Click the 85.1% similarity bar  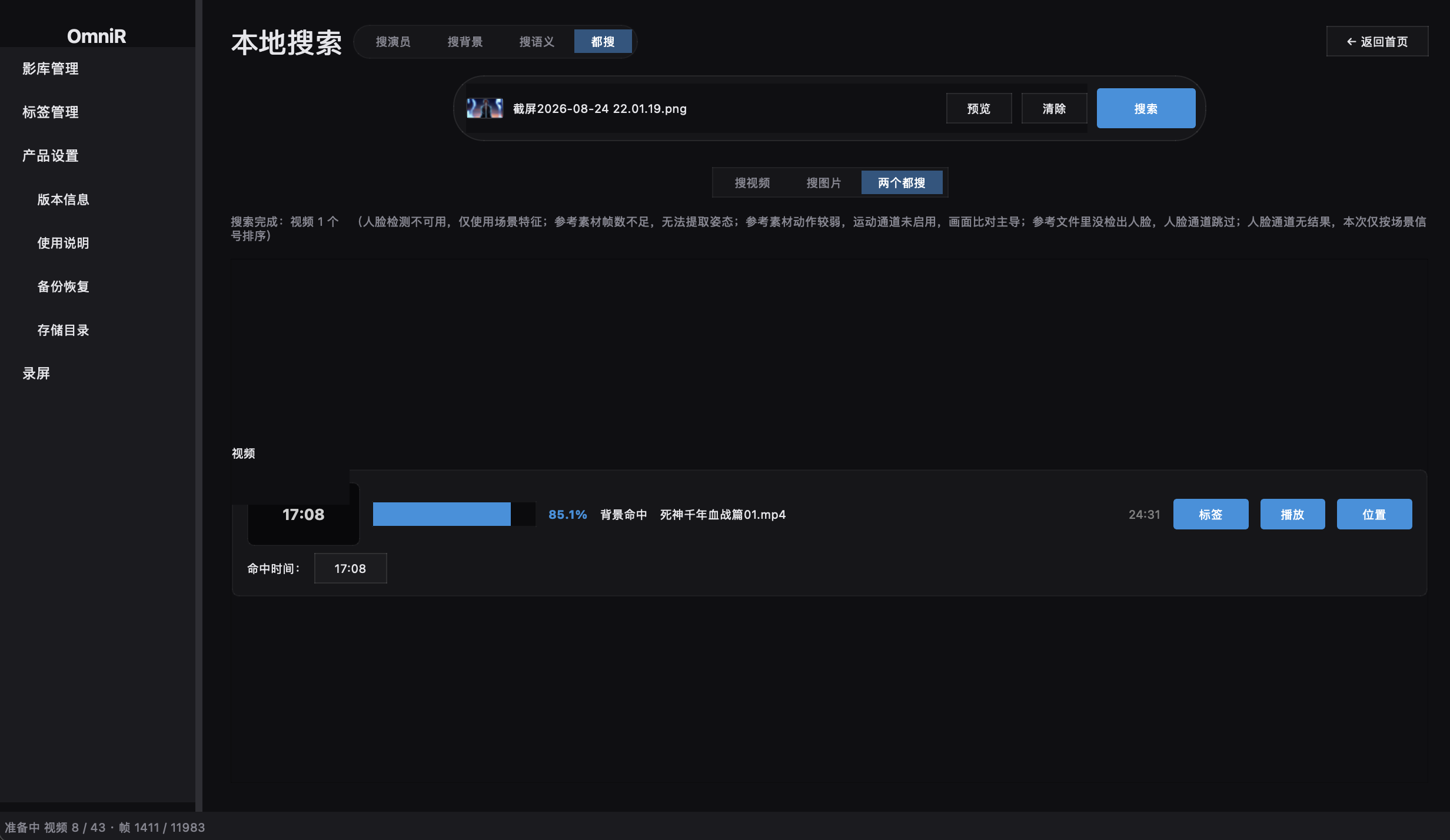pos(454,514)
